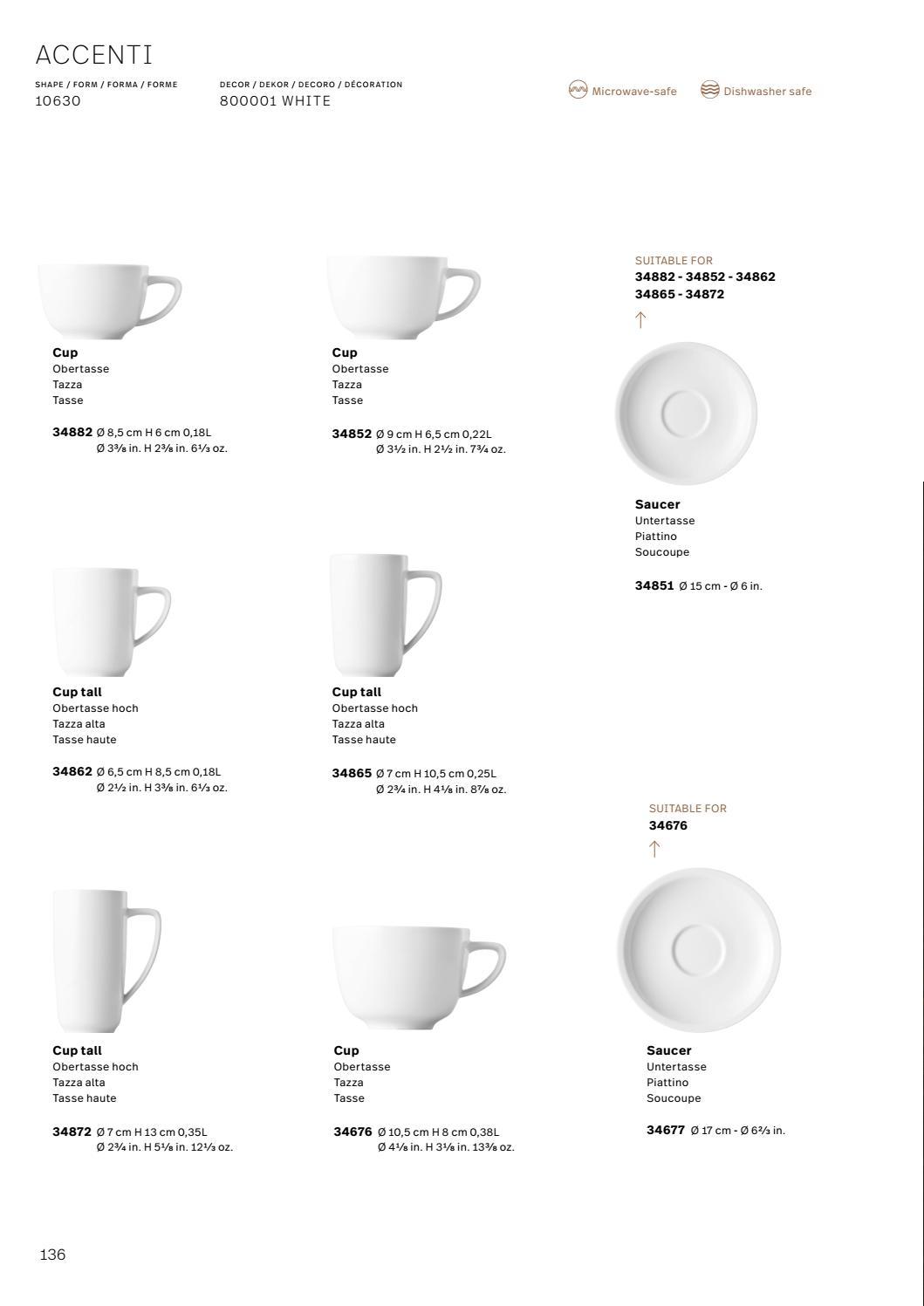Select the cup 34882 image
Screen dimensions: 924x1306
pos(109,301)
